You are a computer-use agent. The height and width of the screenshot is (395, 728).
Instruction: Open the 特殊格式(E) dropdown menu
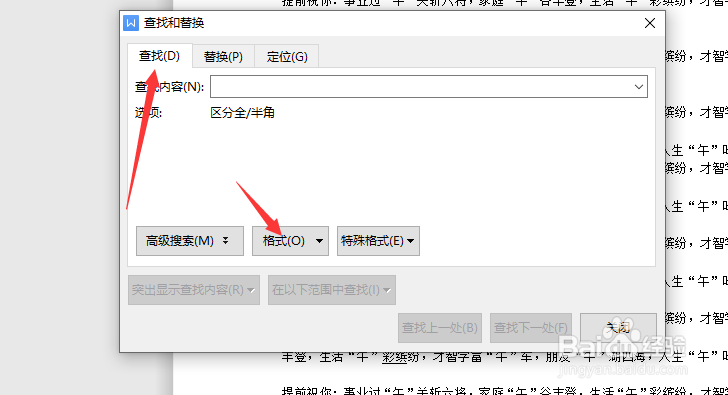coord(378,241)
